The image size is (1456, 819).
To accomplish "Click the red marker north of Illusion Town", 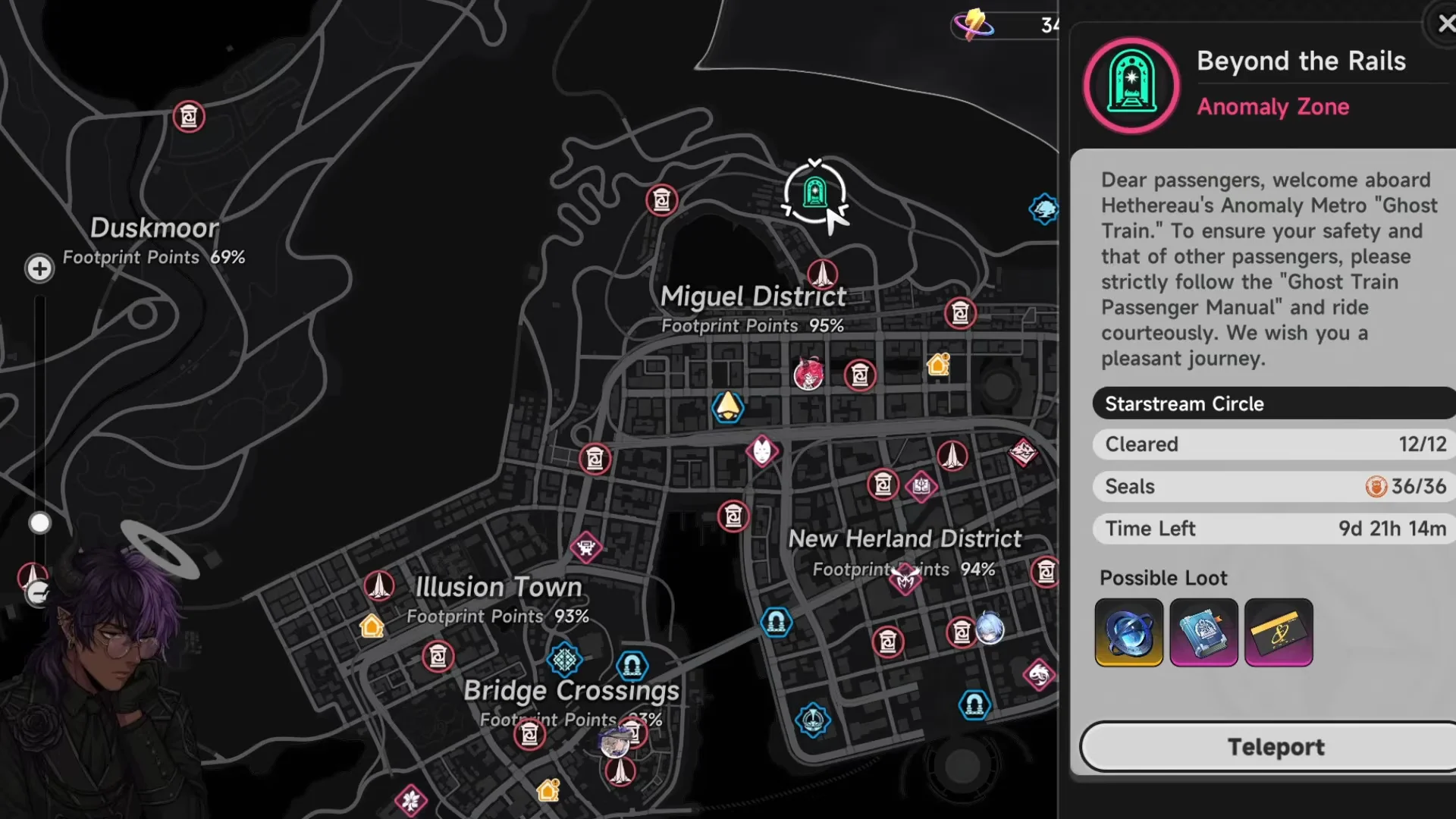I will pos(595,459).
